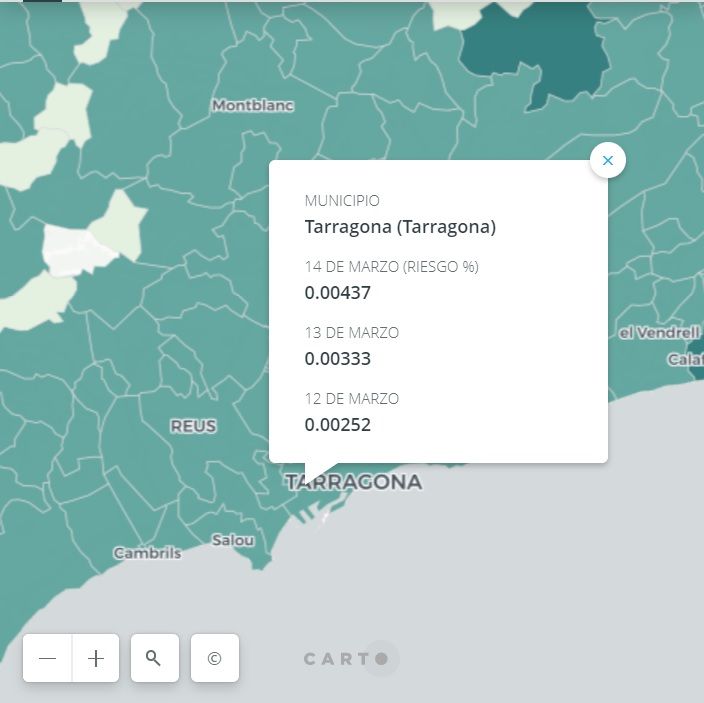
Task: Select the Cambrils map label
Action: [x=147, y=553]
